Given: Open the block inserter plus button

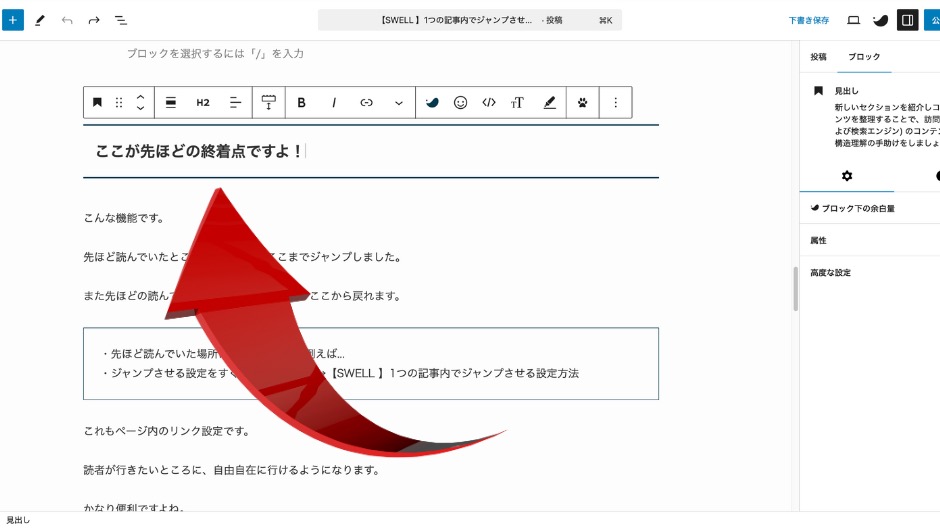Looking at the screenshot, I should [13, 20].
